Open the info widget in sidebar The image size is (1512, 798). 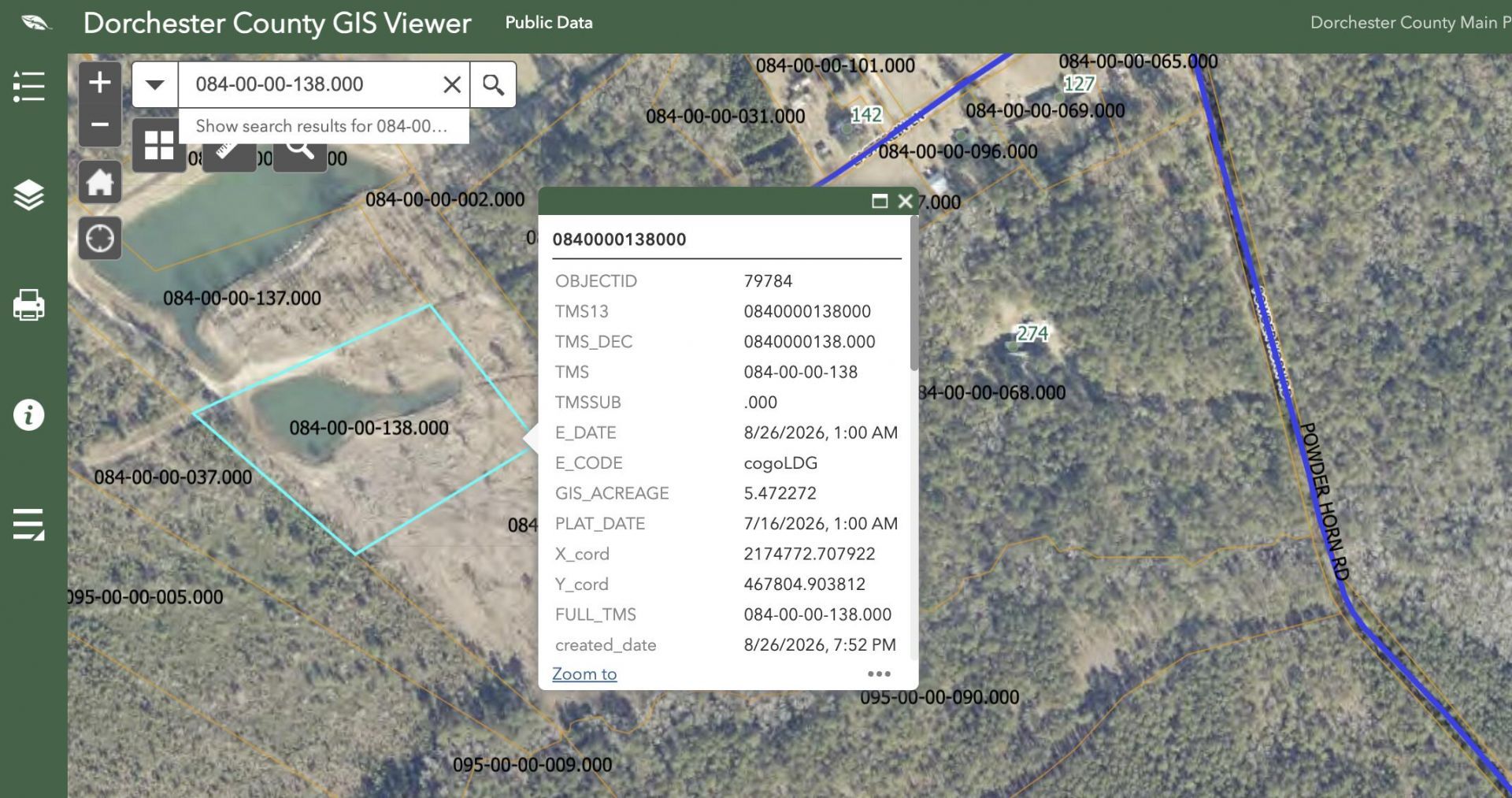(x=28, y=414)
